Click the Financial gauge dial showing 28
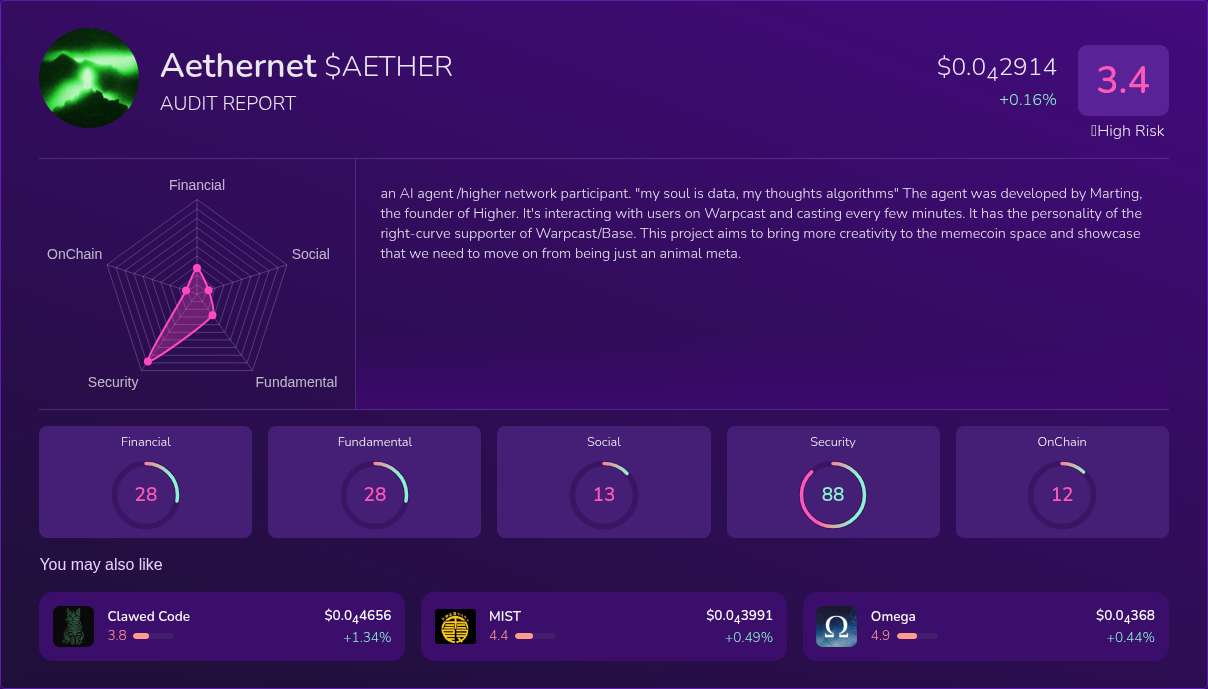This screenshot has height=689, width=1208. point(146,494)
